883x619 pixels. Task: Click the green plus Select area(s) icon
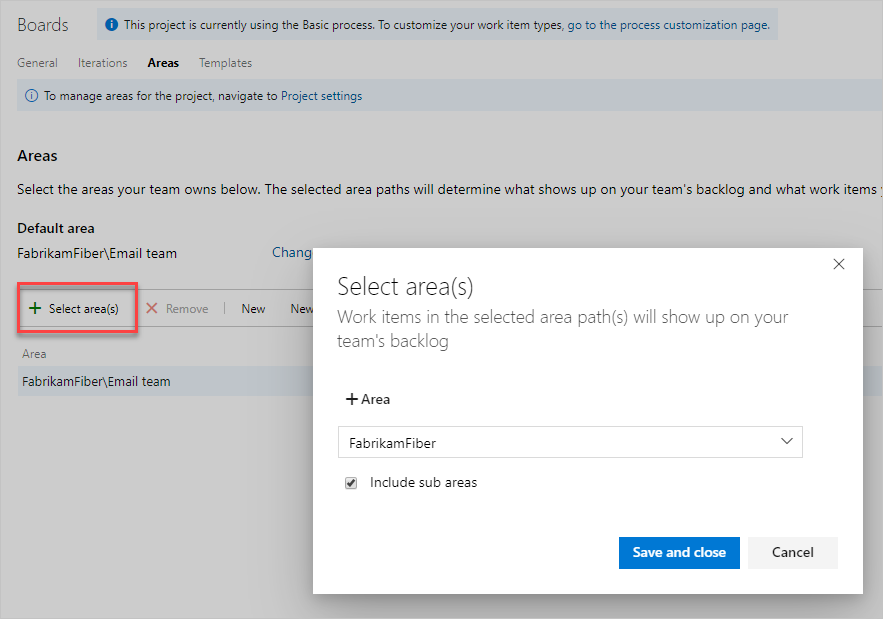(35, 308)
